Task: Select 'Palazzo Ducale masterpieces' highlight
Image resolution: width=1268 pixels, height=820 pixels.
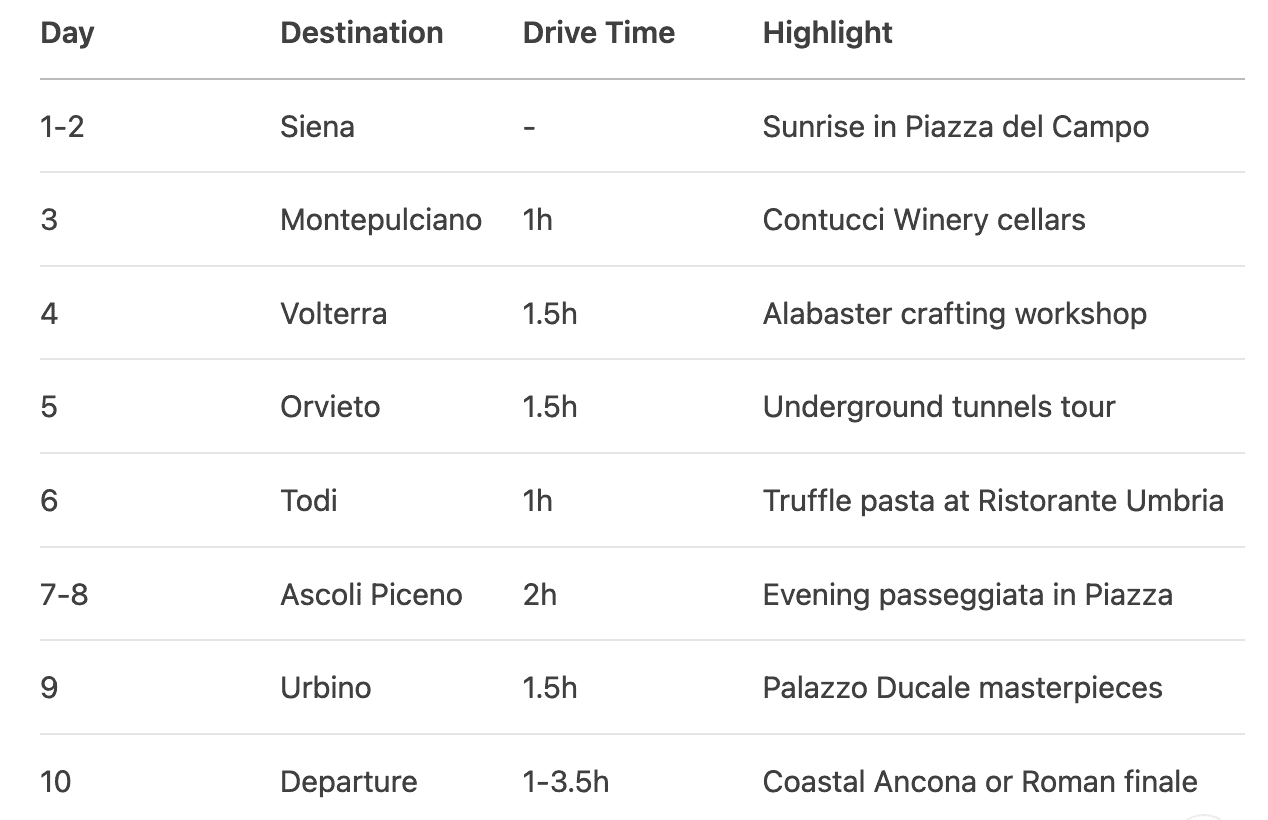Action: [x=962, y=688]
